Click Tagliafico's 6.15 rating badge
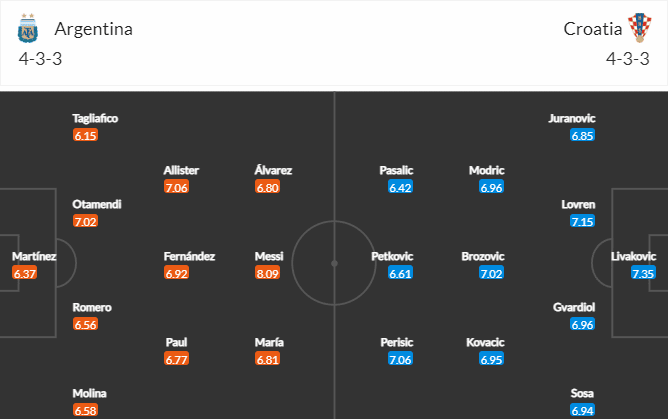 (x=85, y=135)
